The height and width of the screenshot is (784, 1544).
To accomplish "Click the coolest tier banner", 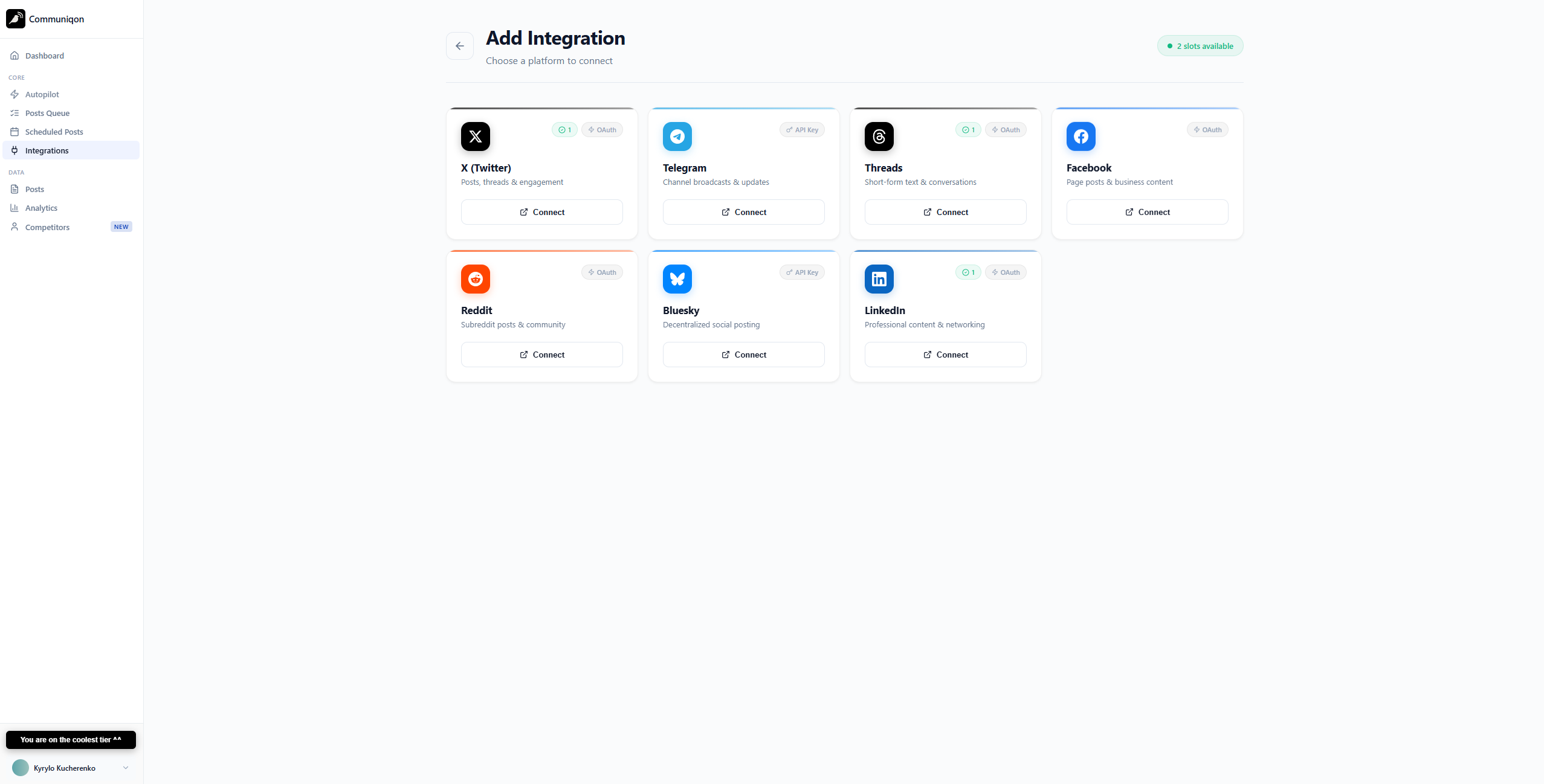I will click(71, 739).
